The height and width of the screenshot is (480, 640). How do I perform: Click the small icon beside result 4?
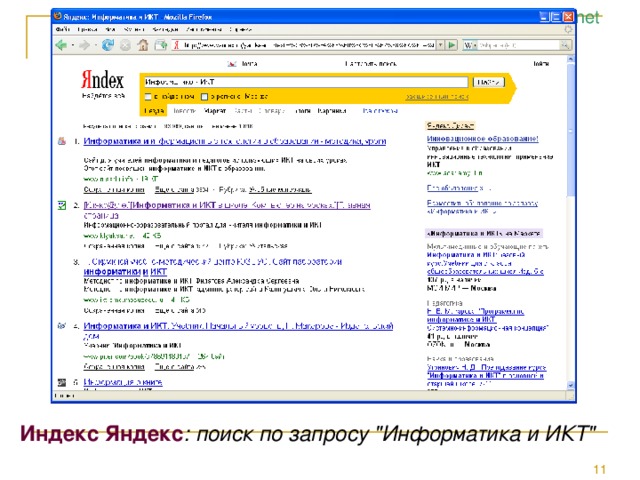(62, 326)
